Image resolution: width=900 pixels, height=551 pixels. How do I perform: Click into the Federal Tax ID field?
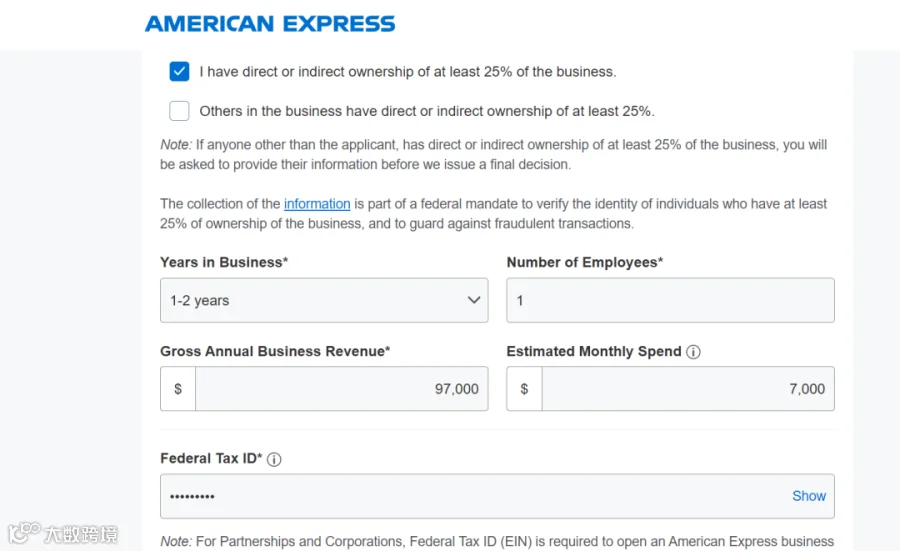(497, 496)
